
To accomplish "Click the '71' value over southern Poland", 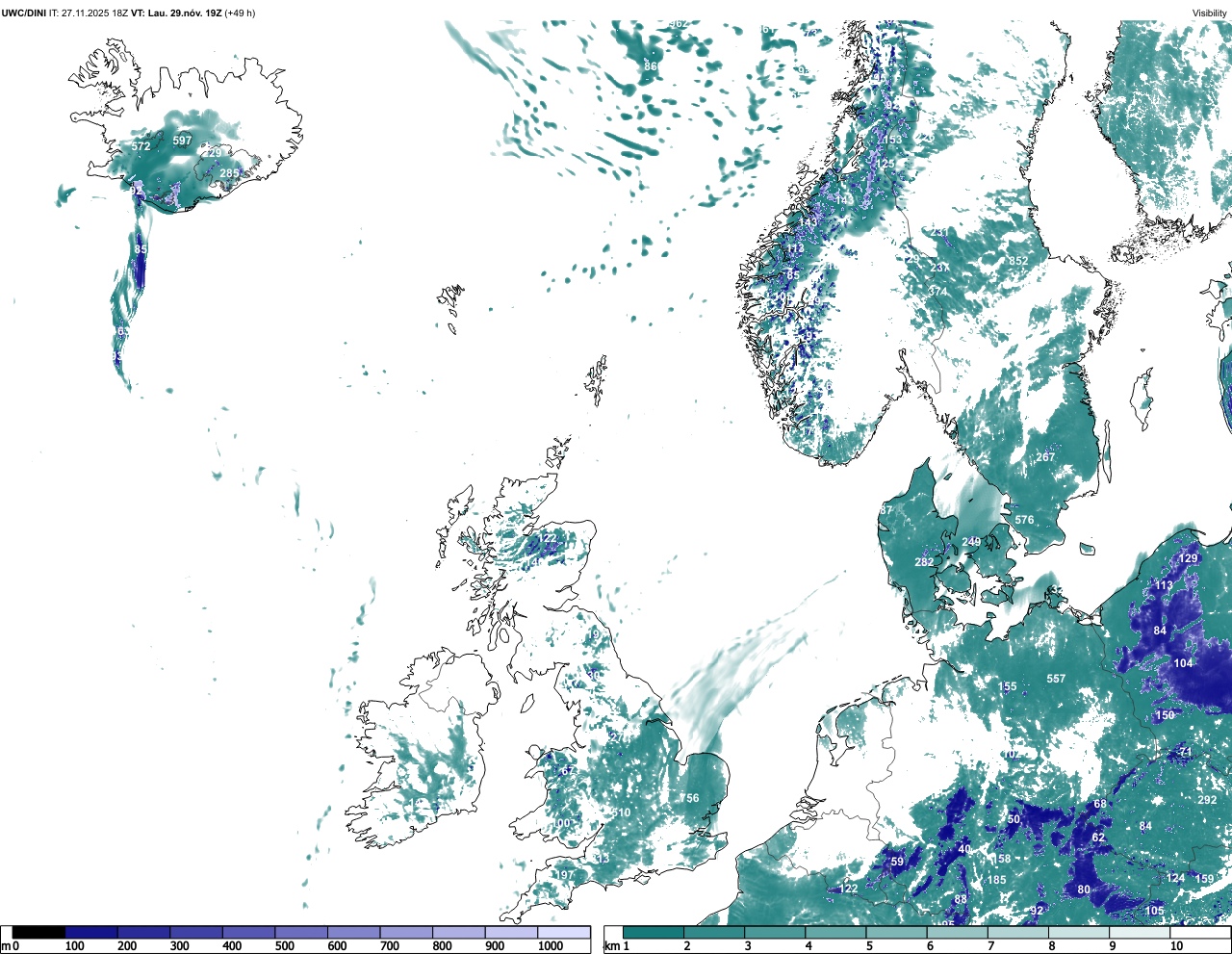I will pos(1186,752).
